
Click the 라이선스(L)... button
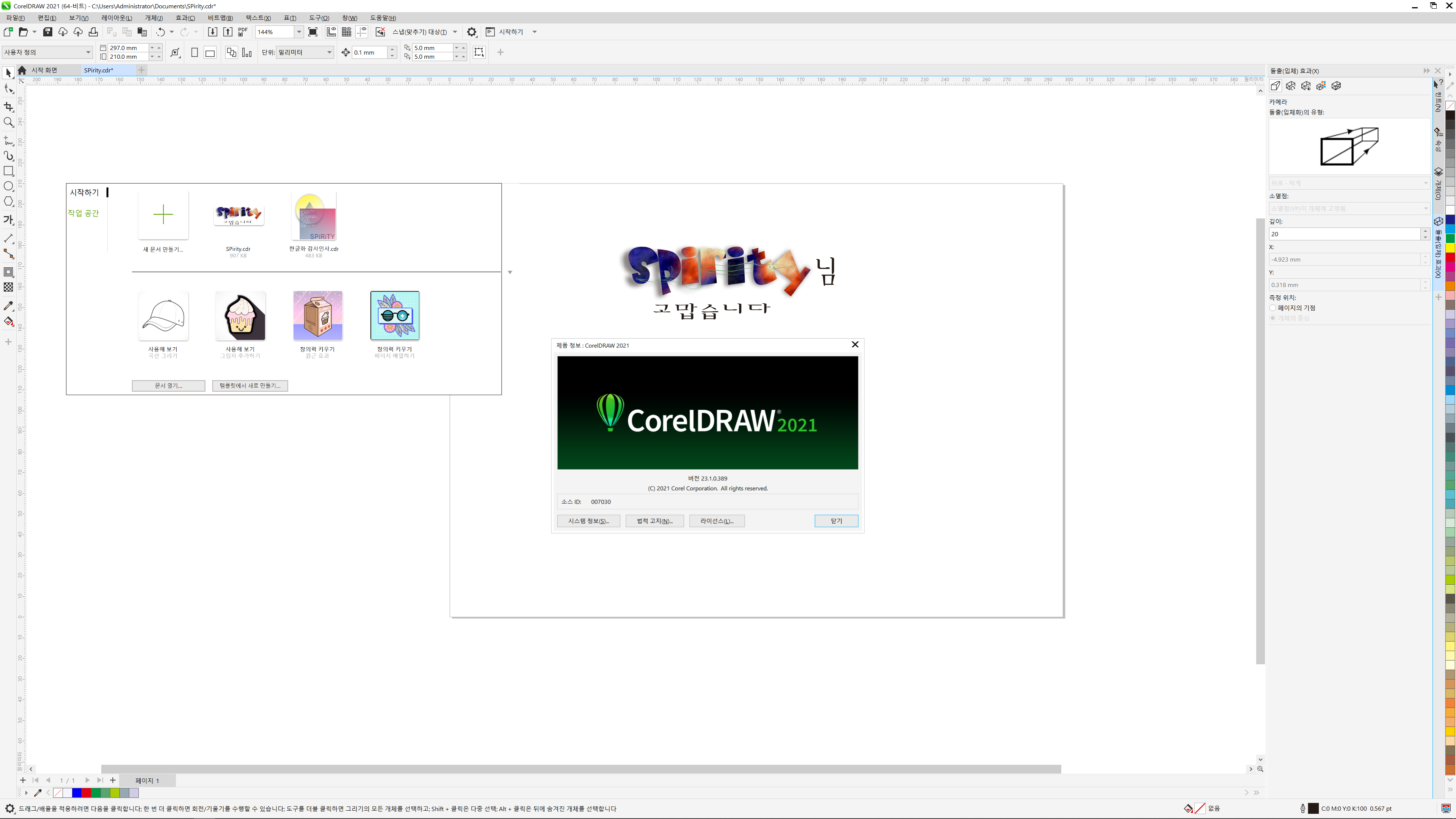coord(717,521)
